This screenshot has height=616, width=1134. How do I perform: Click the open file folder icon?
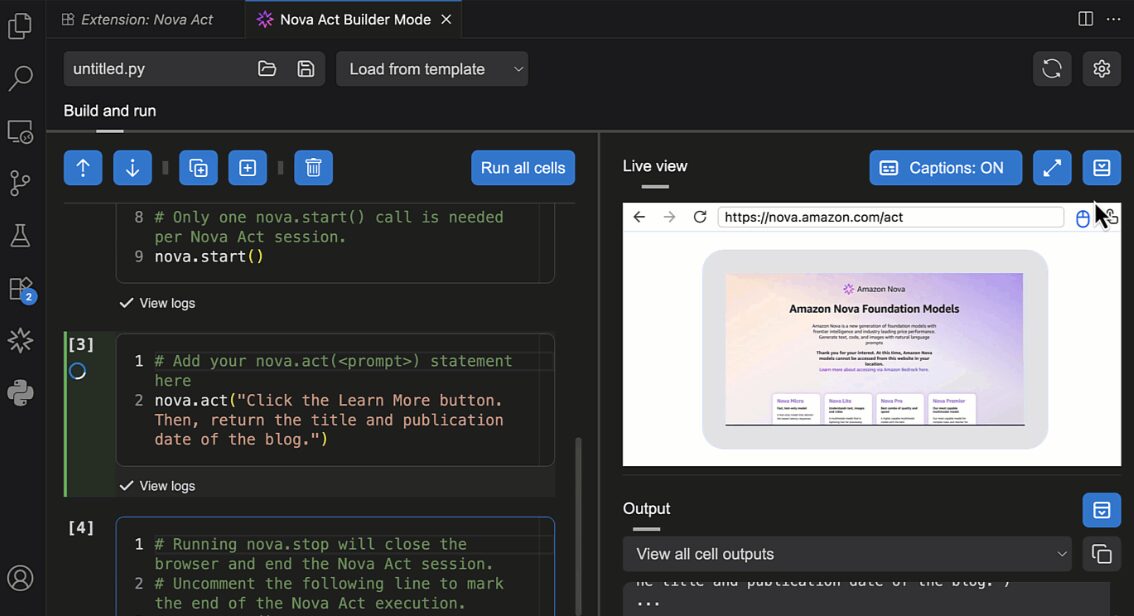coord(267,69)
